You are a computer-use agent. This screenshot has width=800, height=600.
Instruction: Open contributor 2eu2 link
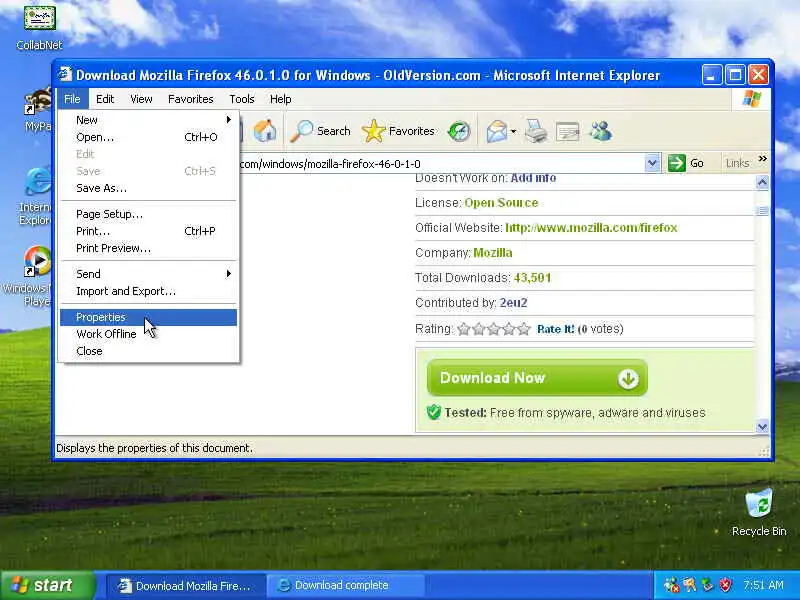point(514,303)
